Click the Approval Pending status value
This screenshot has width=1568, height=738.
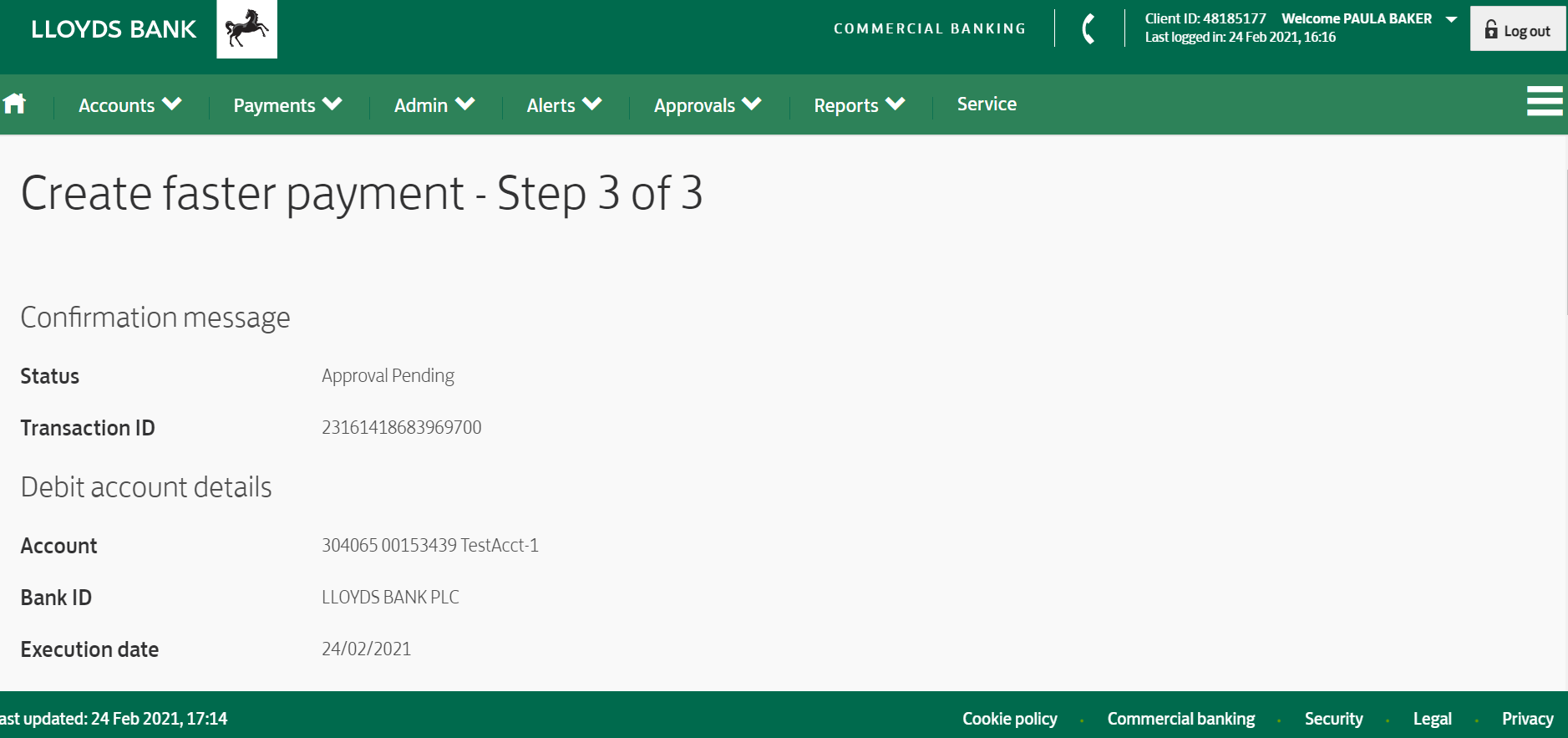click(x=388, y=376)
